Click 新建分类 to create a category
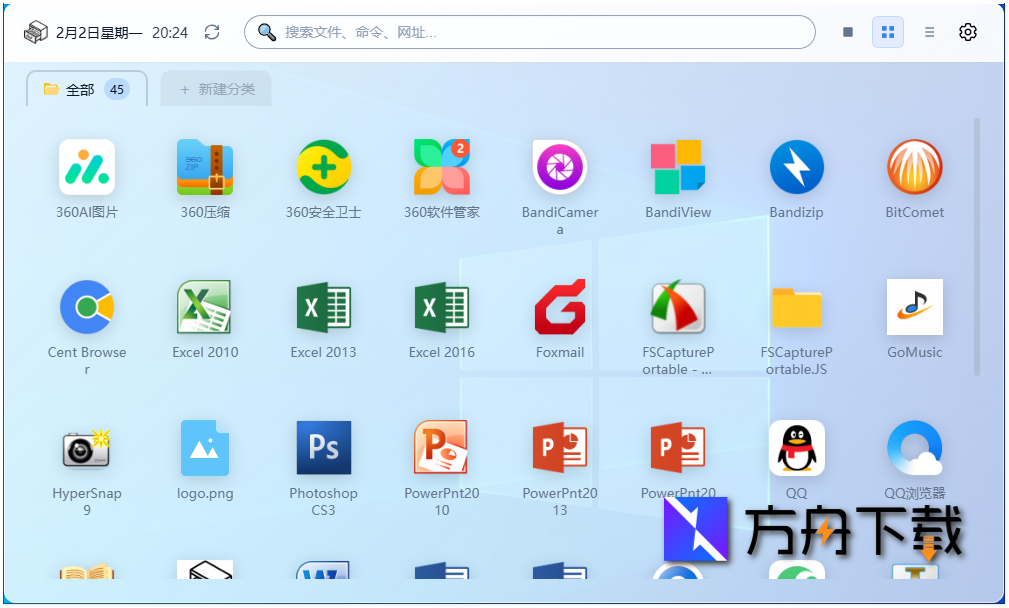The width and height of the screenshot is (1009, 608). [x=215, y=89]
